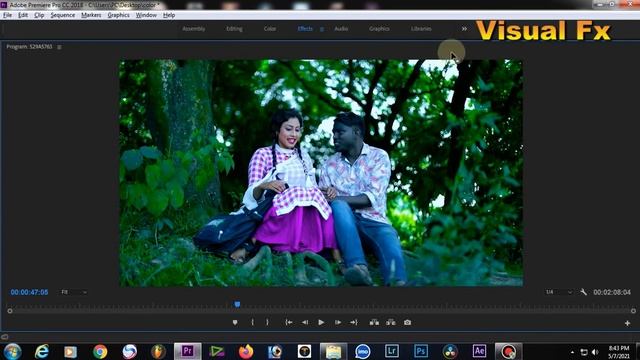The width and height of the screenshot is (640, 360).
Task: Open the Markers menu
Action: tap(91, 15)
